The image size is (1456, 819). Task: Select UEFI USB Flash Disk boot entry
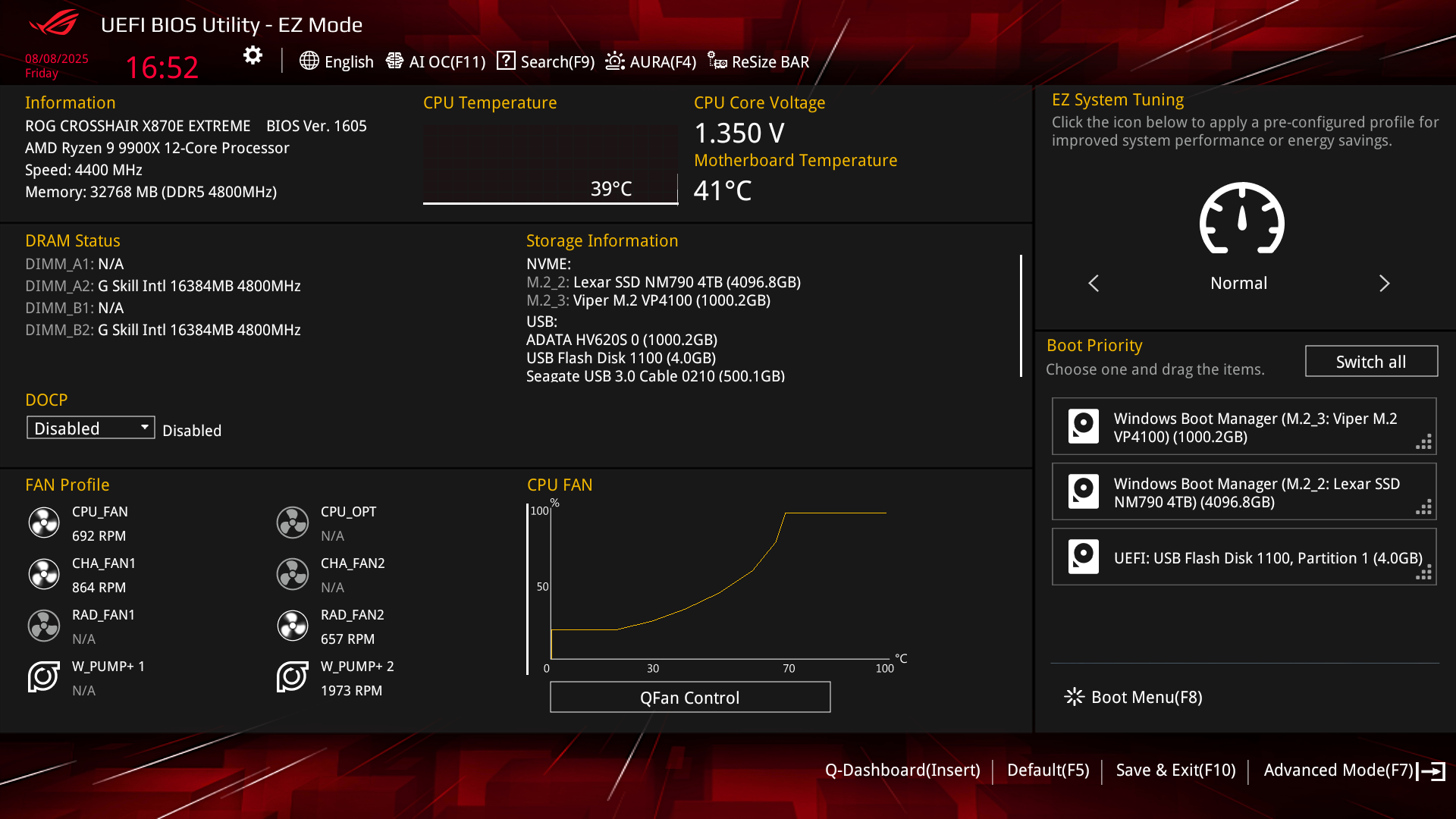pos(1244,557)
